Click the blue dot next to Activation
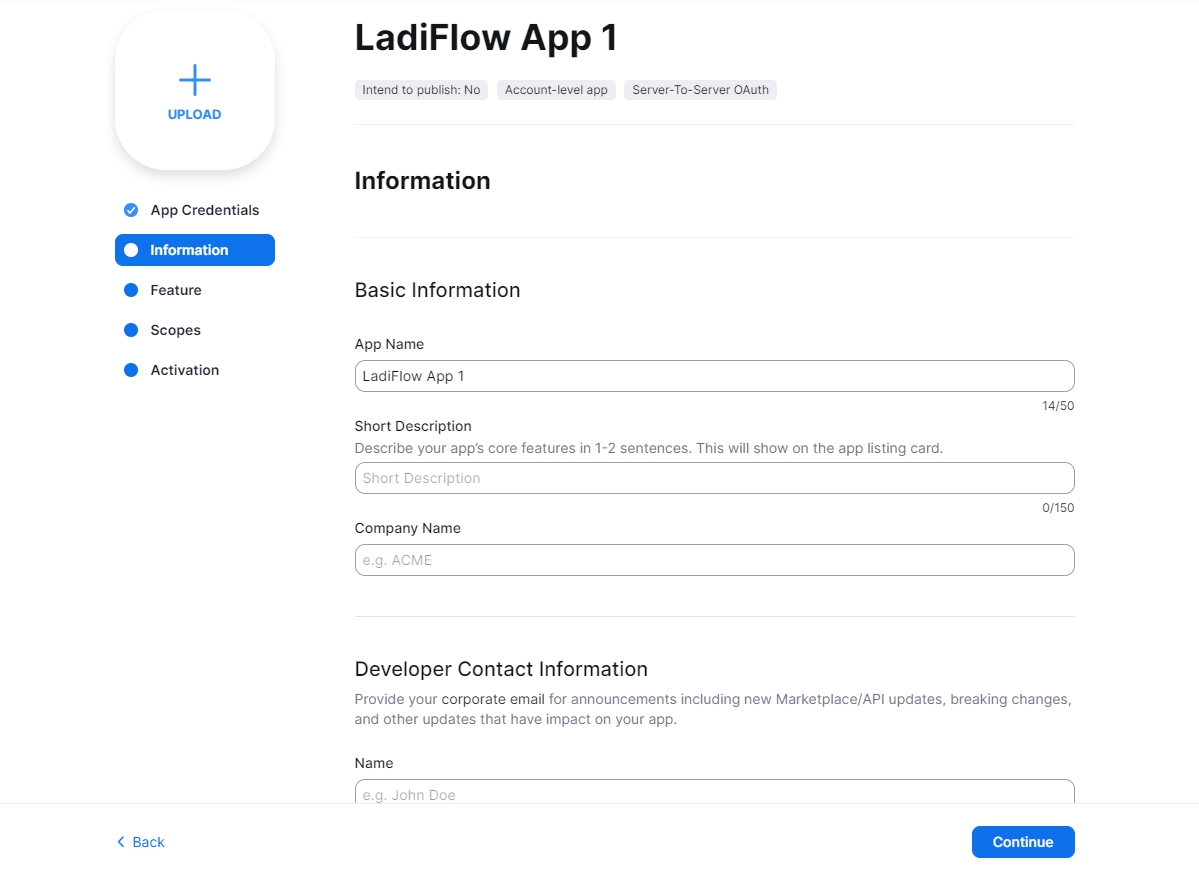This screenshot has height=879, width=1199. click(x=130, y=370)
